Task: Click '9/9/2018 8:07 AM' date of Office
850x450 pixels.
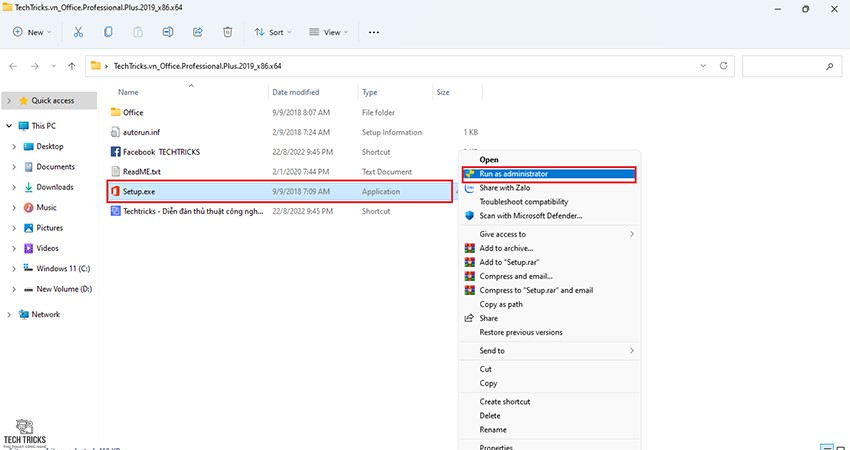Action: click(301, 113)
